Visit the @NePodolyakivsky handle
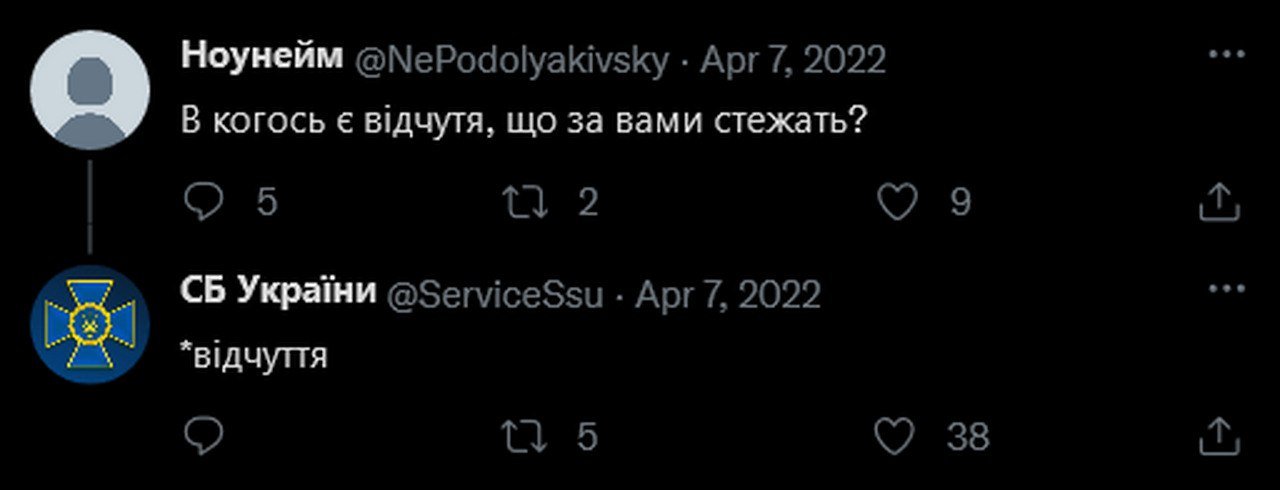1280x490 pixels. pos(511,61)
